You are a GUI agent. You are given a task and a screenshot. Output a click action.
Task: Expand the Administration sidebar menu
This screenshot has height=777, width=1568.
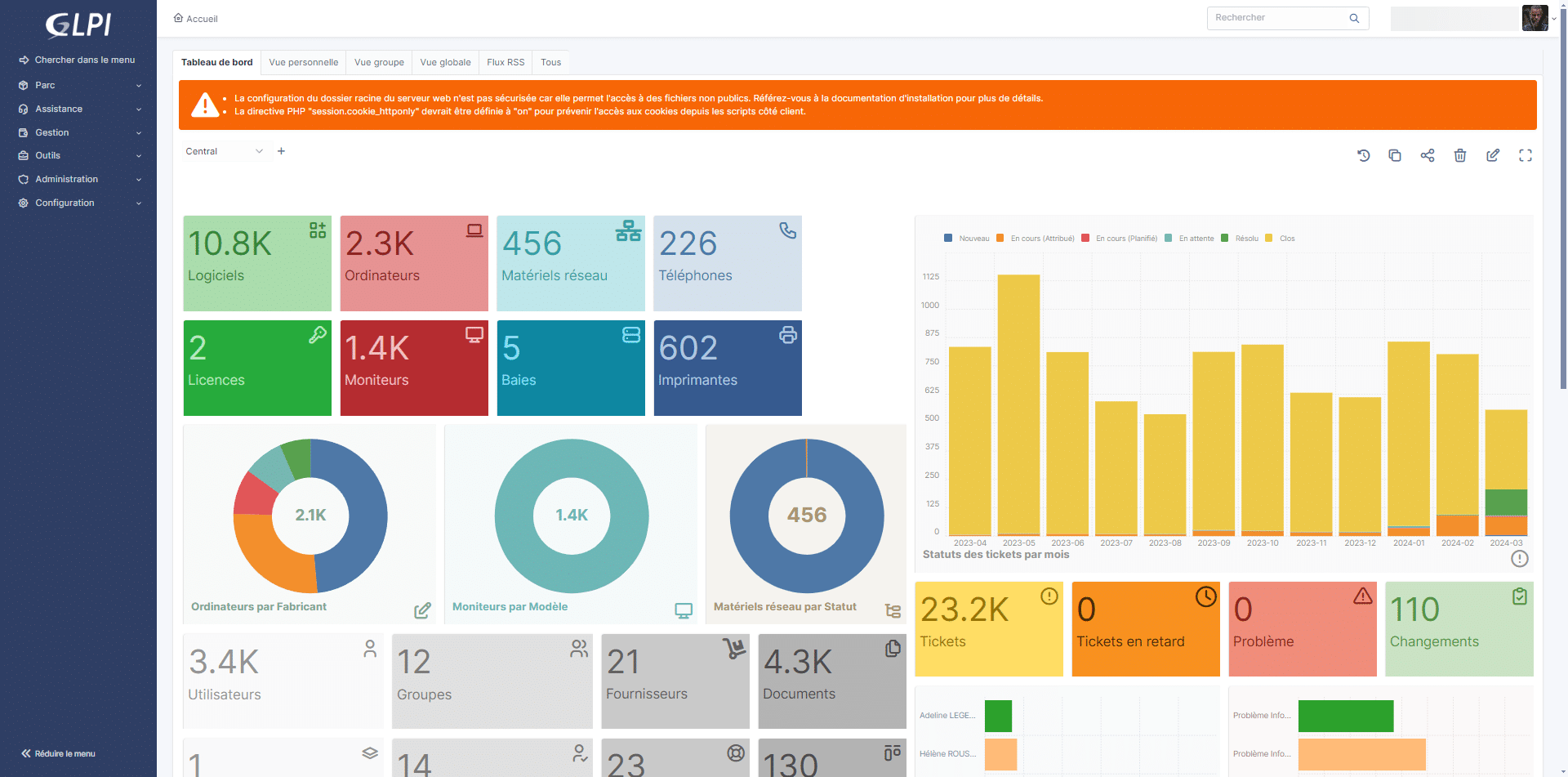click(x=79, y=179)
